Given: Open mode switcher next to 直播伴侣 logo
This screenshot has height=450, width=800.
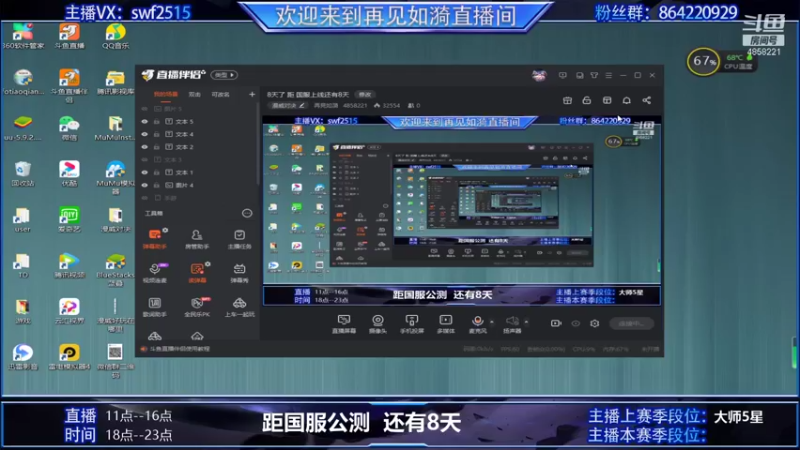Looking at the screenshot, I should (x=224, y=75).
